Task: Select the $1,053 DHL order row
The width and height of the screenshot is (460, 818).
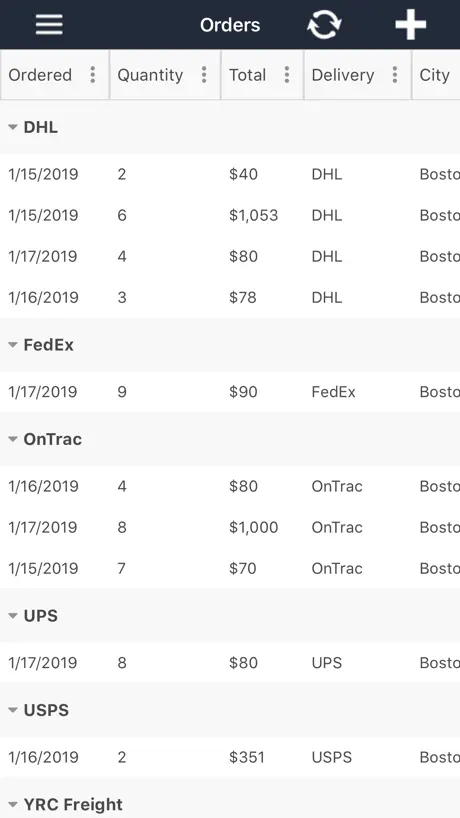Action: click(x=230, y=215)
